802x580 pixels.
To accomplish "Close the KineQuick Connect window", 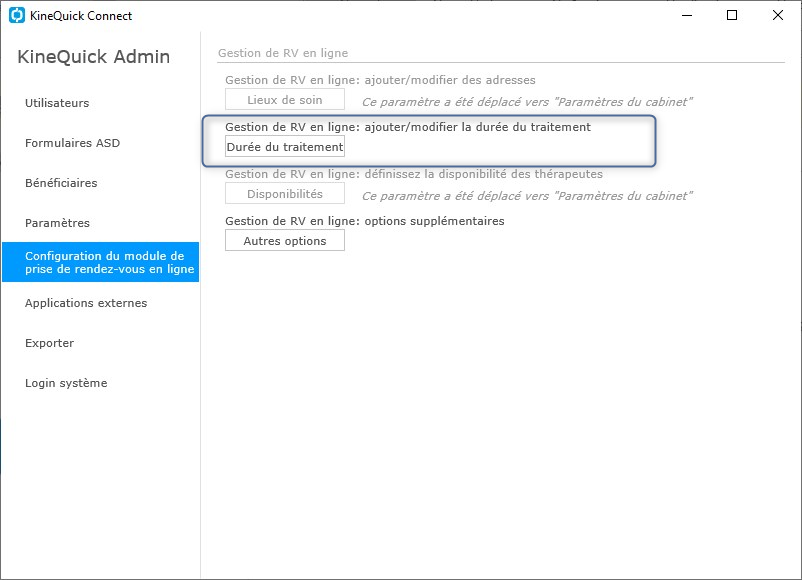I will click(x=777, y=15).
